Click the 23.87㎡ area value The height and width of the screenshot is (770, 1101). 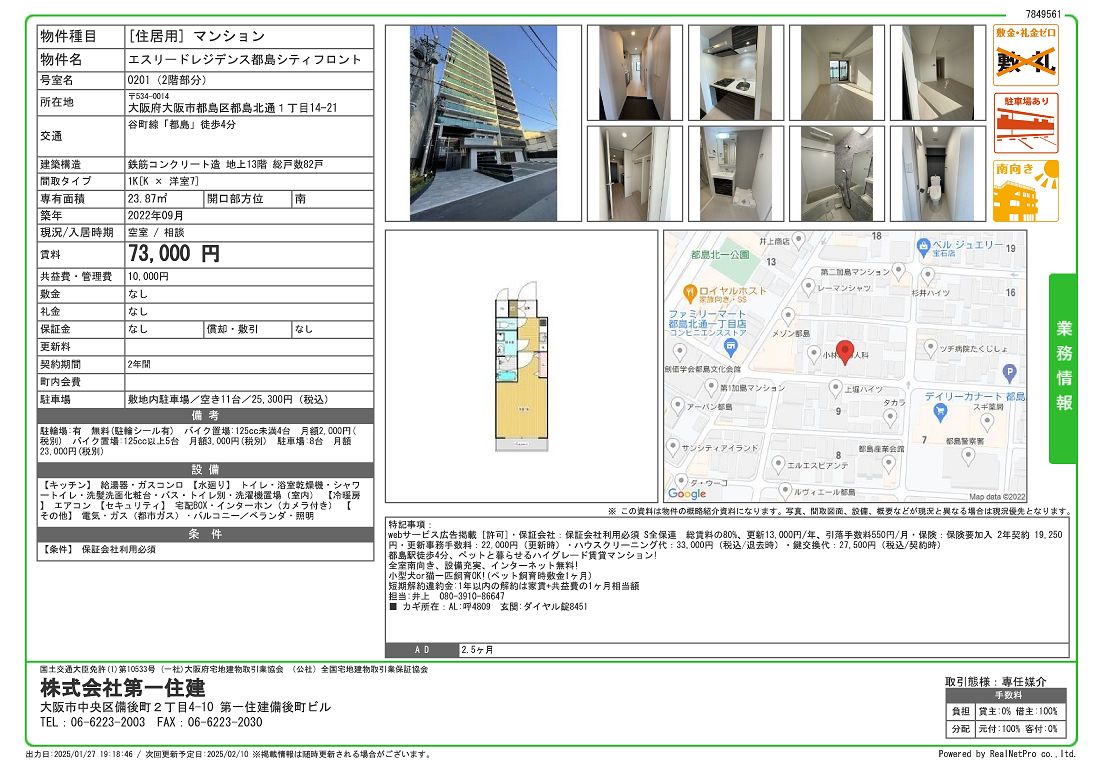[x=147, y=199]
